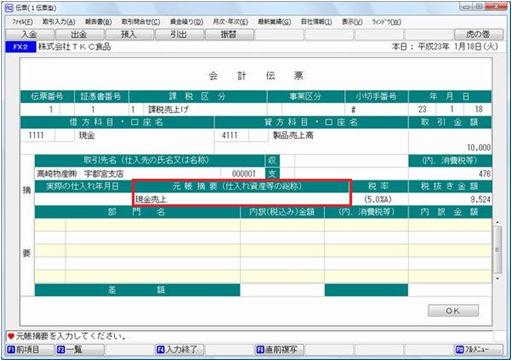Click the 会計伝票 heading
This screenshot has width=512, height=361.
click(x=256, y=76)
